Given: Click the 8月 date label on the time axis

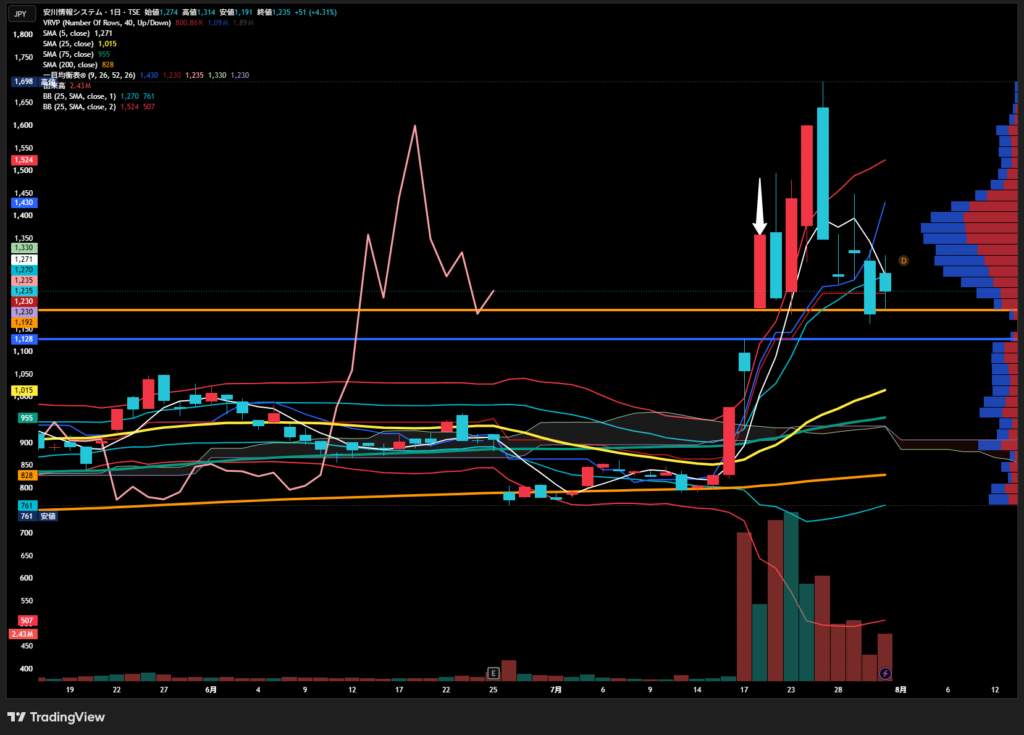Looking at the screenshot, I should pos(901,689).
